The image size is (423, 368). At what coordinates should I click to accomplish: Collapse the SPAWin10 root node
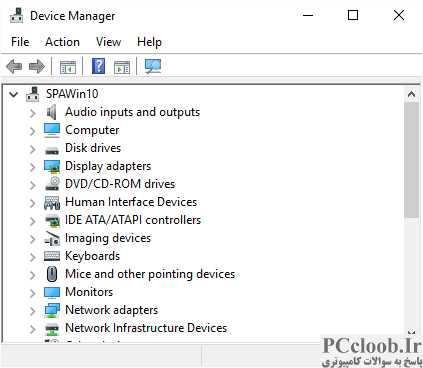[13, 94]
